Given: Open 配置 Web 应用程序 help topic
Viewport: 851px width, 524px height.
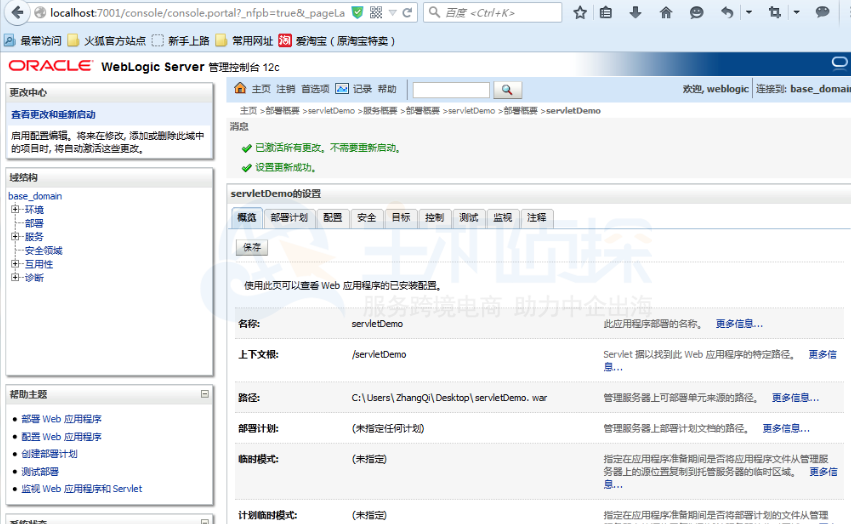Looking at the screenshot, I should click(x=61, y=437).
